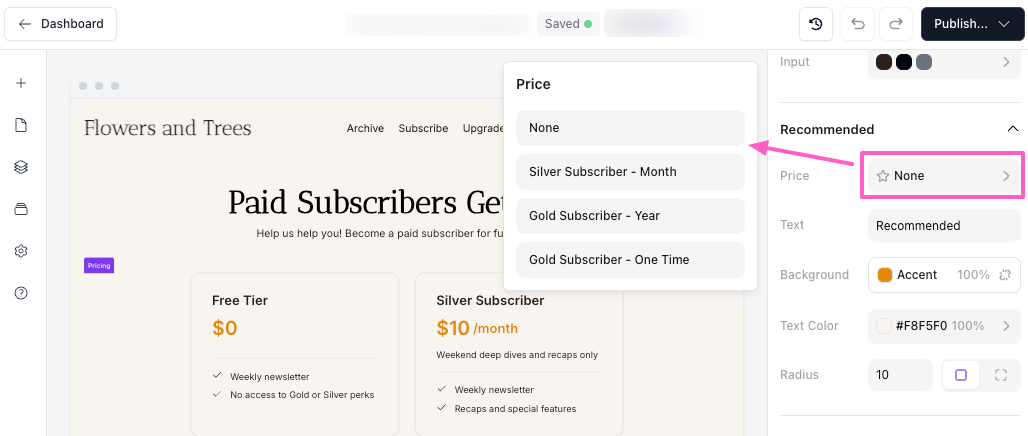Image resolution: width=1028 pixels, height=436 pixels.
Task: Open the pages document sidebar icon
Action: (x=21, y=125)
